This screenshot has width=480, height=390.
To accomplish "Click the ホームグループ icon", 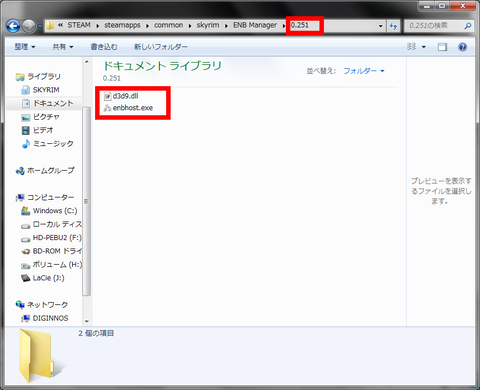I will 20,171.
